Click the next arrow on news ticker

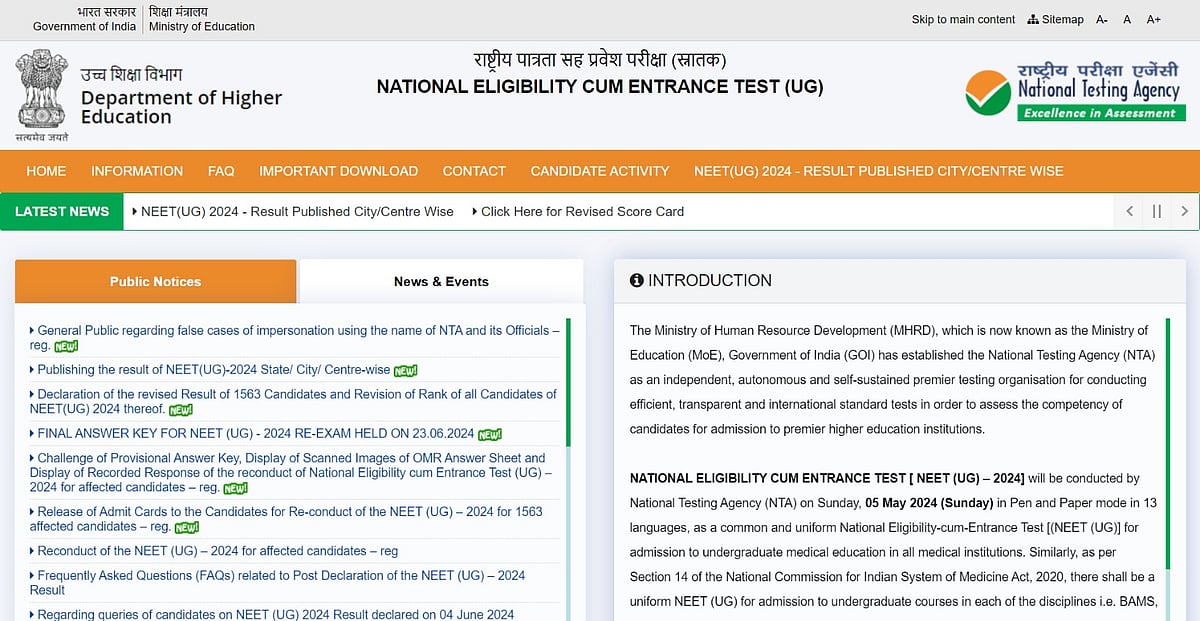pyautogui.click(x=1184, y=211)
